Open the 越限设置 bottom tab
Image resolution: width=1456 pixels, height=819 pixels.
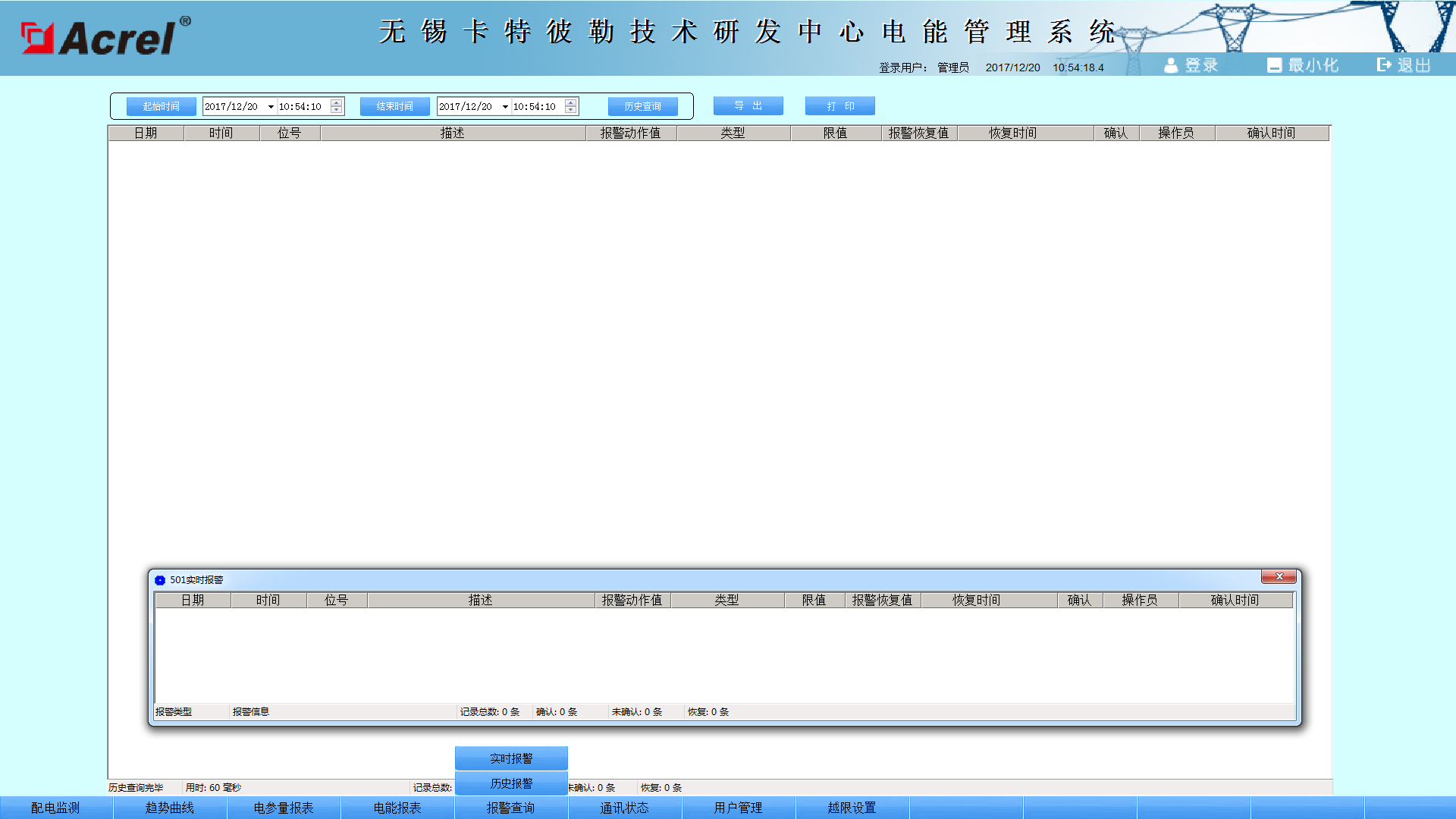(852, 808)
